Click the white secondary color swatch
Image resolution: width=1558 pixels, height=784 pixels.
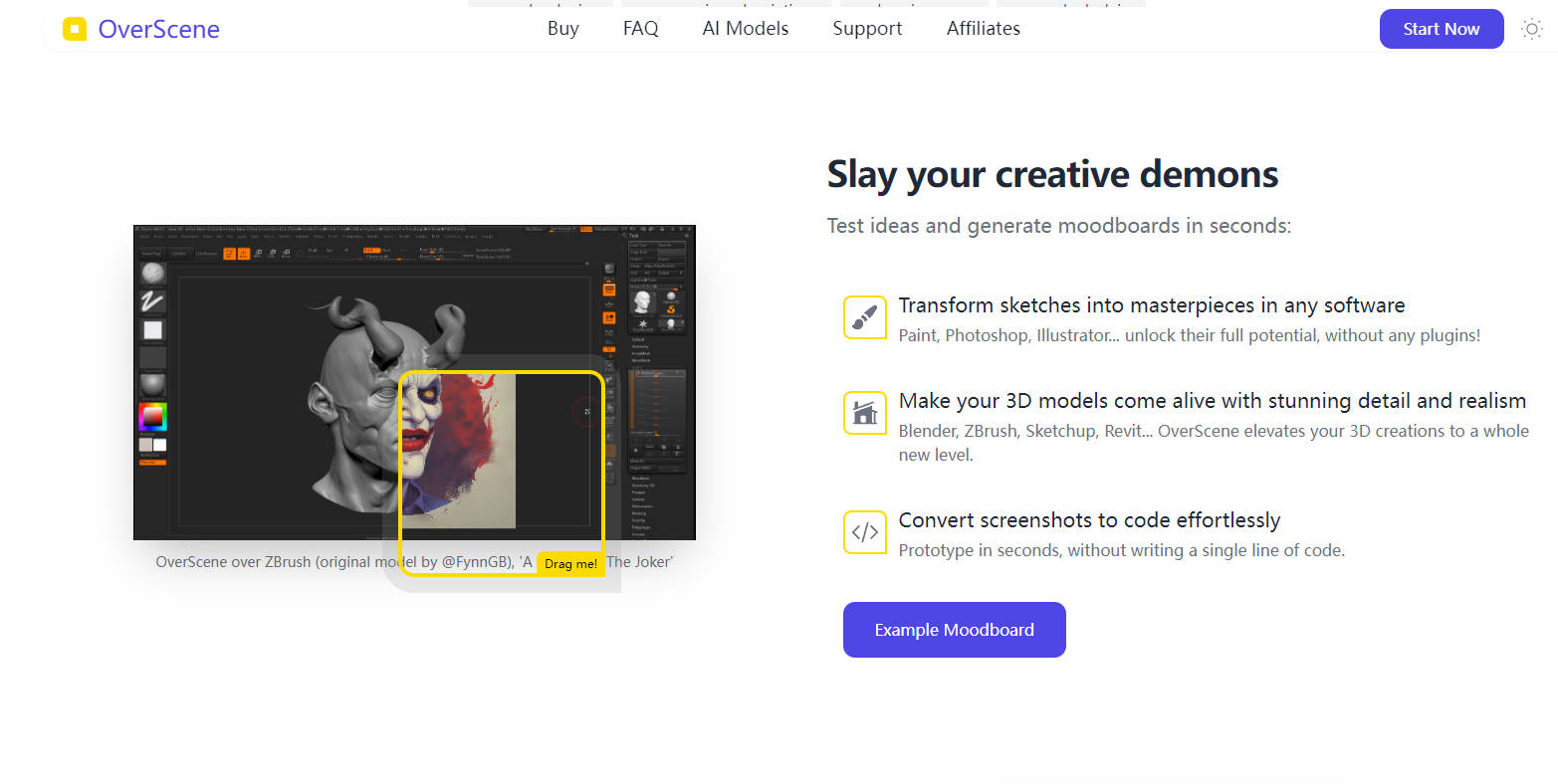160,445
